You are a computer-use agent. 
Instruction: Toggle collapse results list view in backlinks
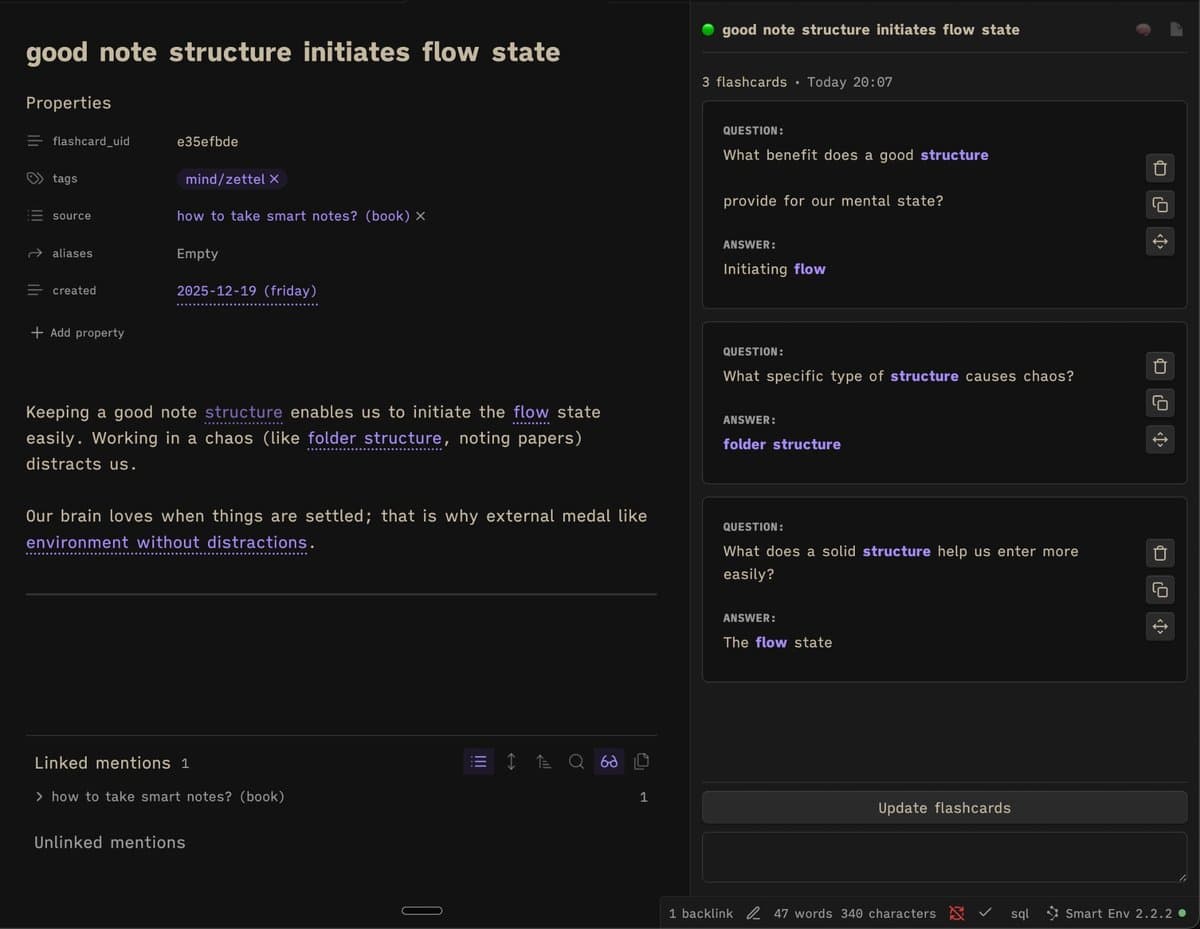click(x=479, y=762)
